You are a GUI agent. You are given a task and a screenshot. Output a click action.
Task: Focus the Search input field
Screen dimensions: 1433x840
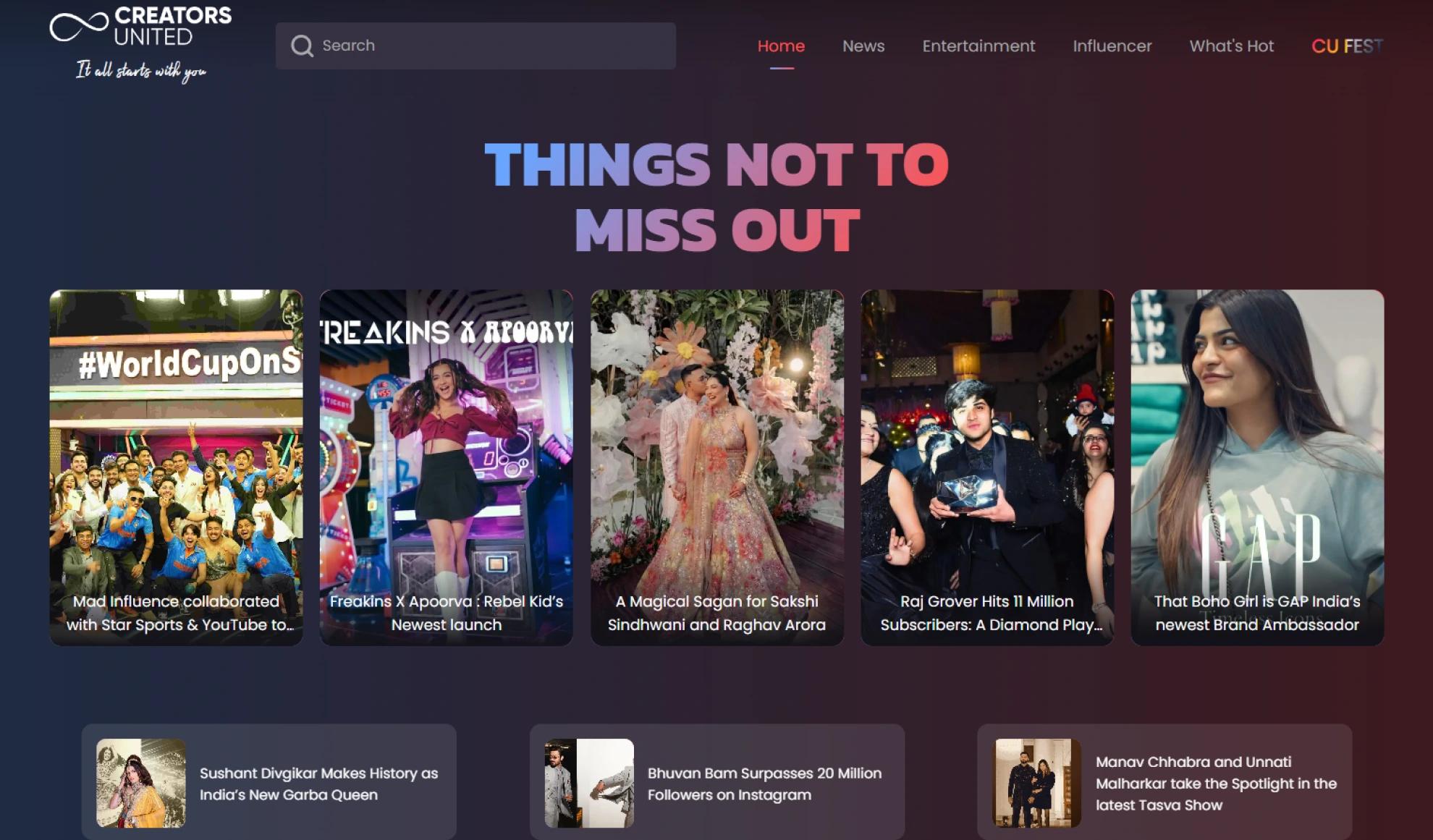click(475, 46)
